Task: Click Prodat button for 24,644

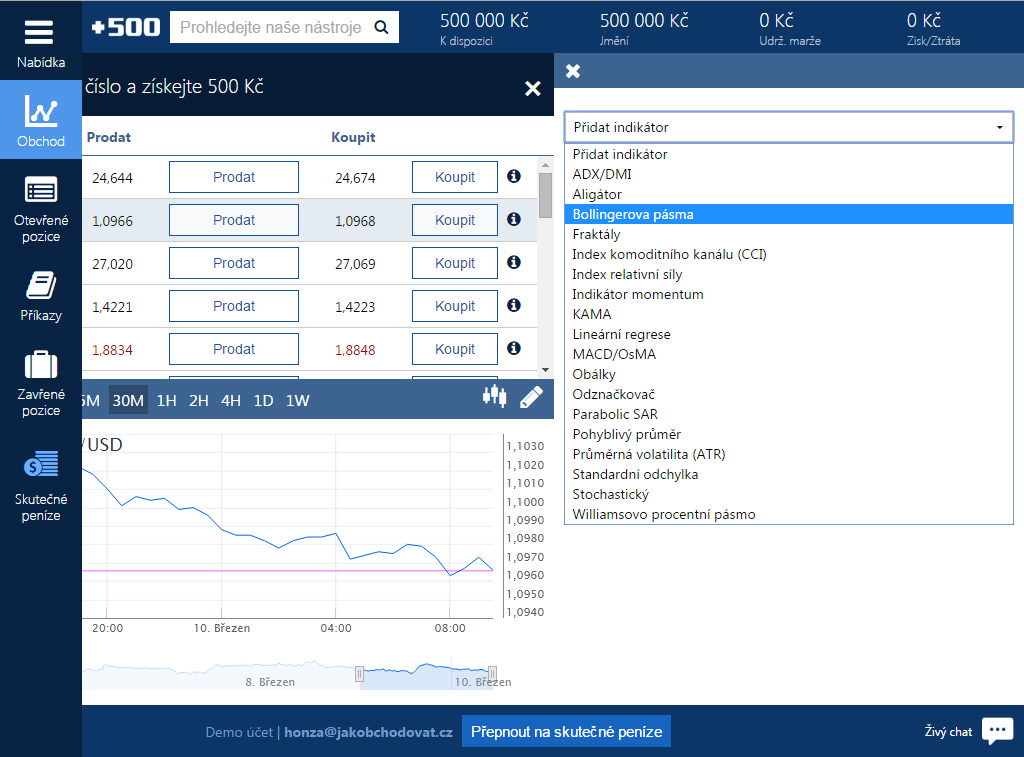Action: click(234, 177)
